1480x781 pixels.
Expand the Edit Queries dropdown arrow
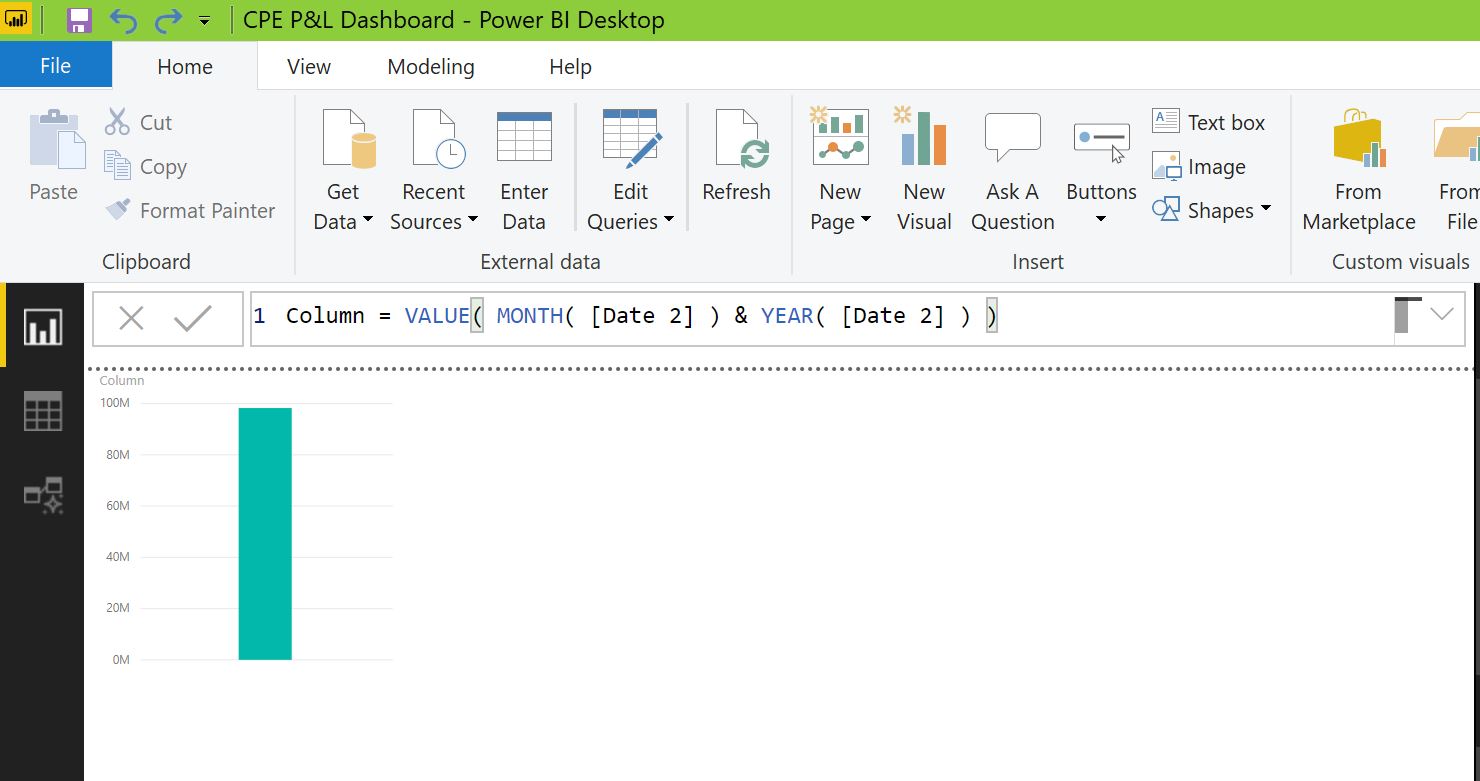(x=668, y=221)
